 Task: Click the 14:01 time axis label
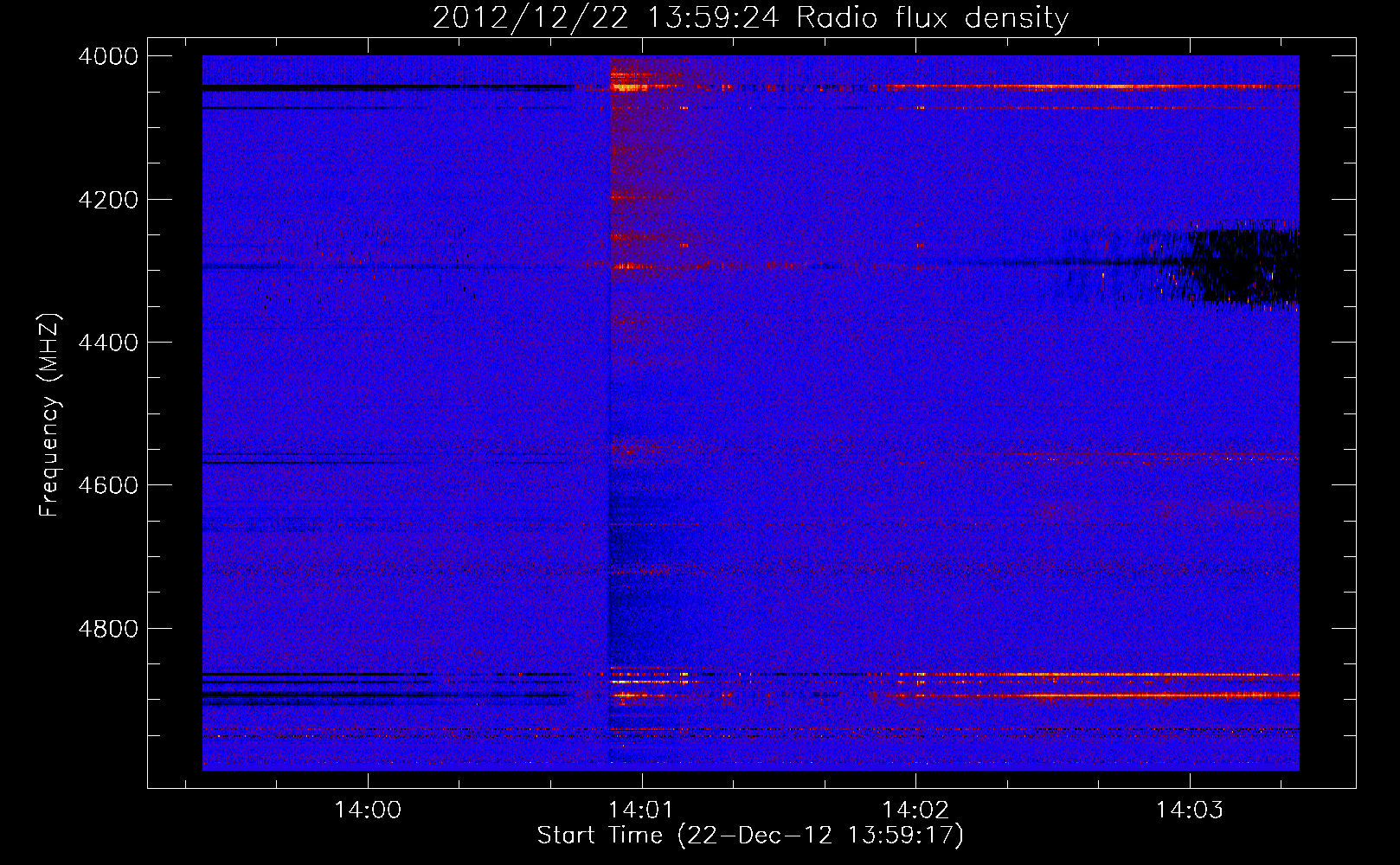coord(641,811)
